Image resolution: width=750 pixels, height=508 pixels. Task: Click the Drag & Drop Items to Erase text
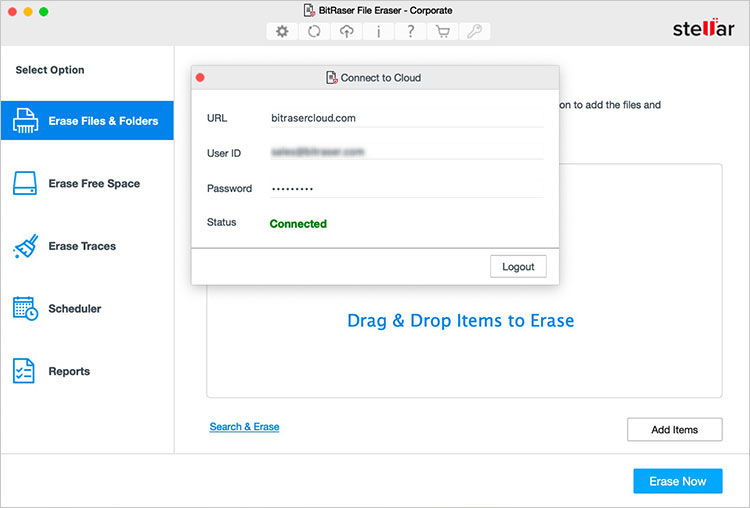pyautogui.click(x=461, y=320)
